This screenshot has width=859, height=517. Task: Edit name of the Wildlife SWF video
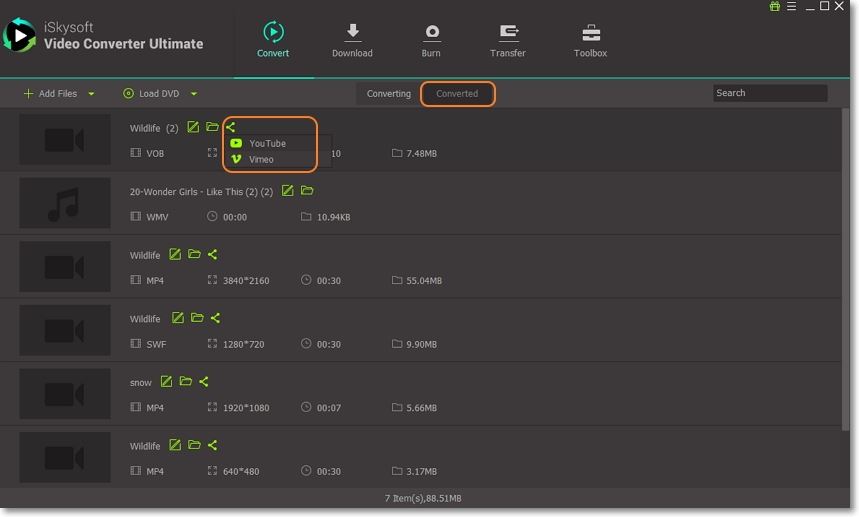[x=177, y=318]
